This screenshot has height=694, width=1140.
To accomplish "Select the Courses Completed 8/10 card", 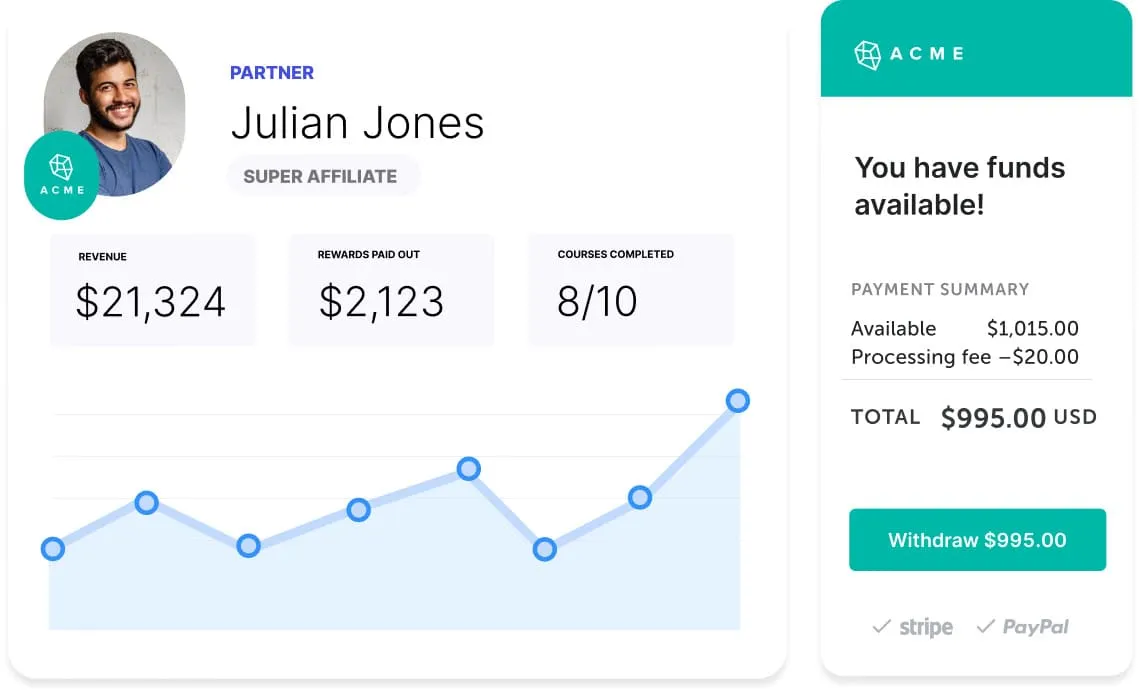I will (631, 290).
